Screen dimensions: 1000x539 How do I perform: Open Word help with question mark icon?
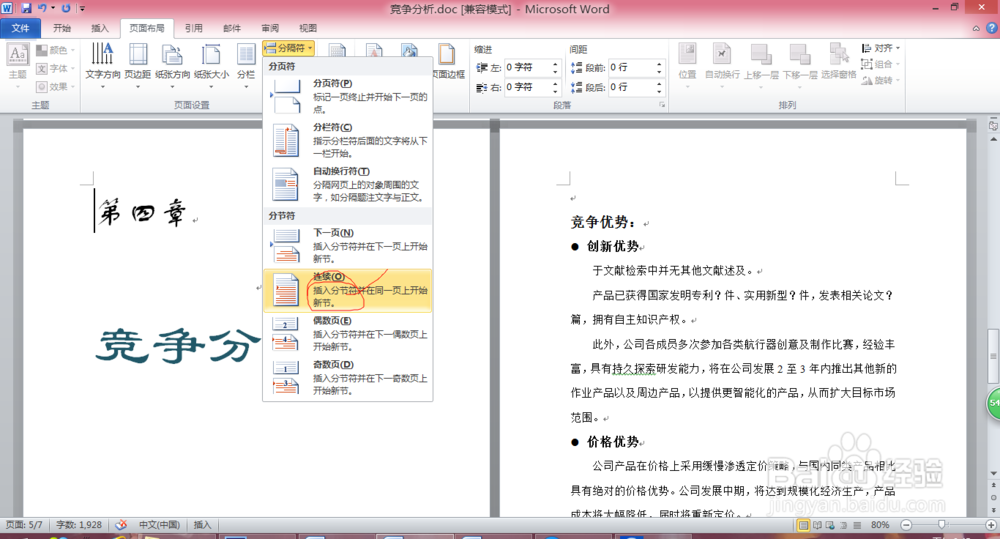coord(992,28)
